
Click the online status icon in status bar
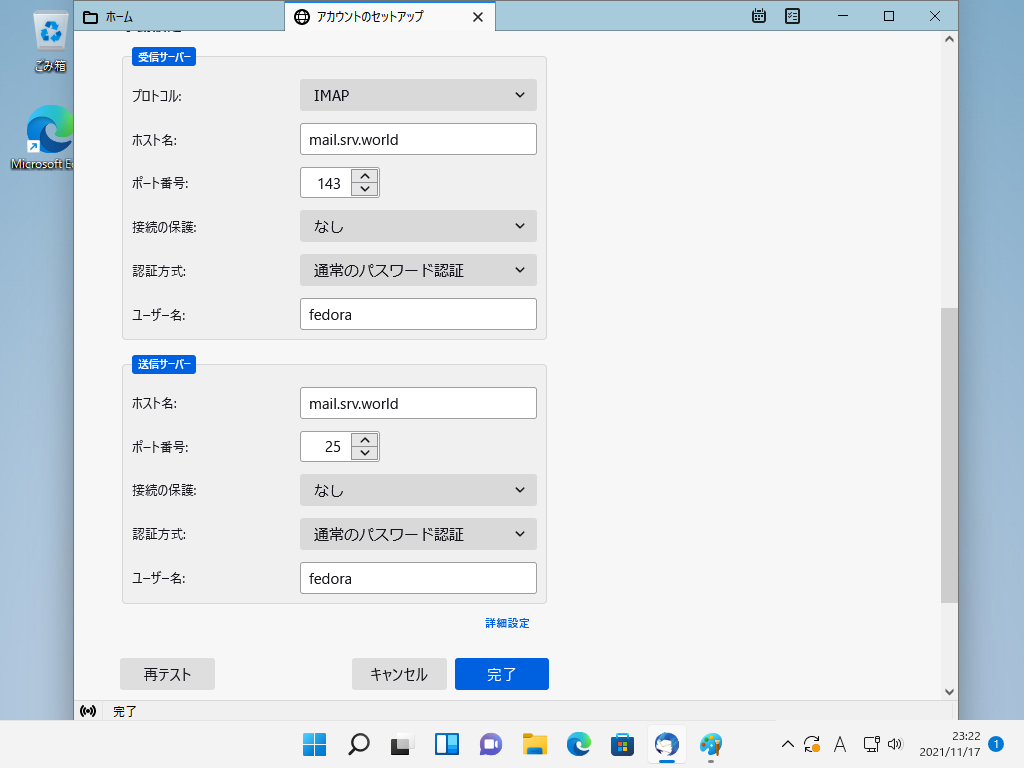pos(88,711)
